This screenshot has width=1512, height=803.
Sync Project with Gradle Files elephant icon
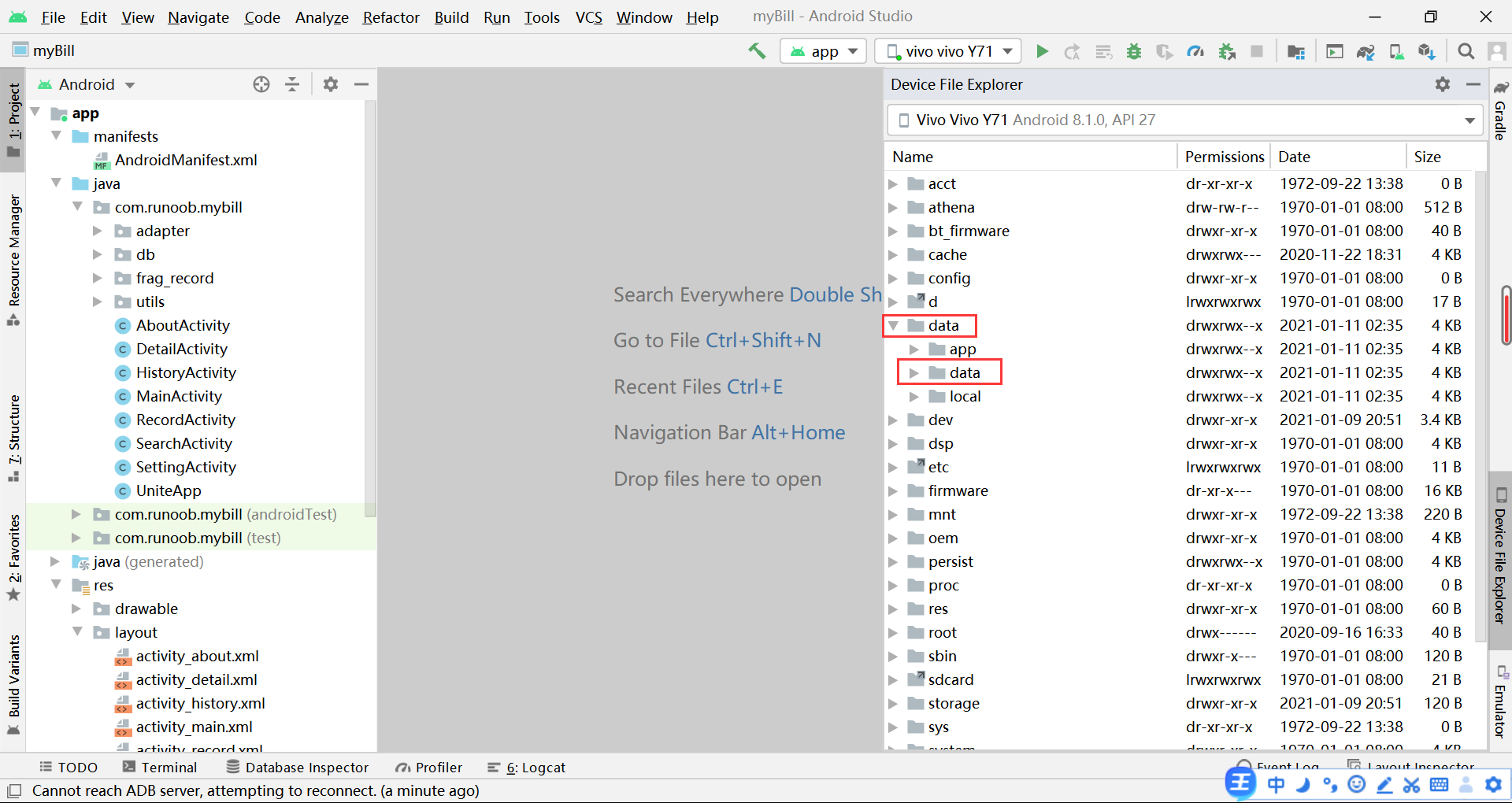click(x=1366, y=51)
